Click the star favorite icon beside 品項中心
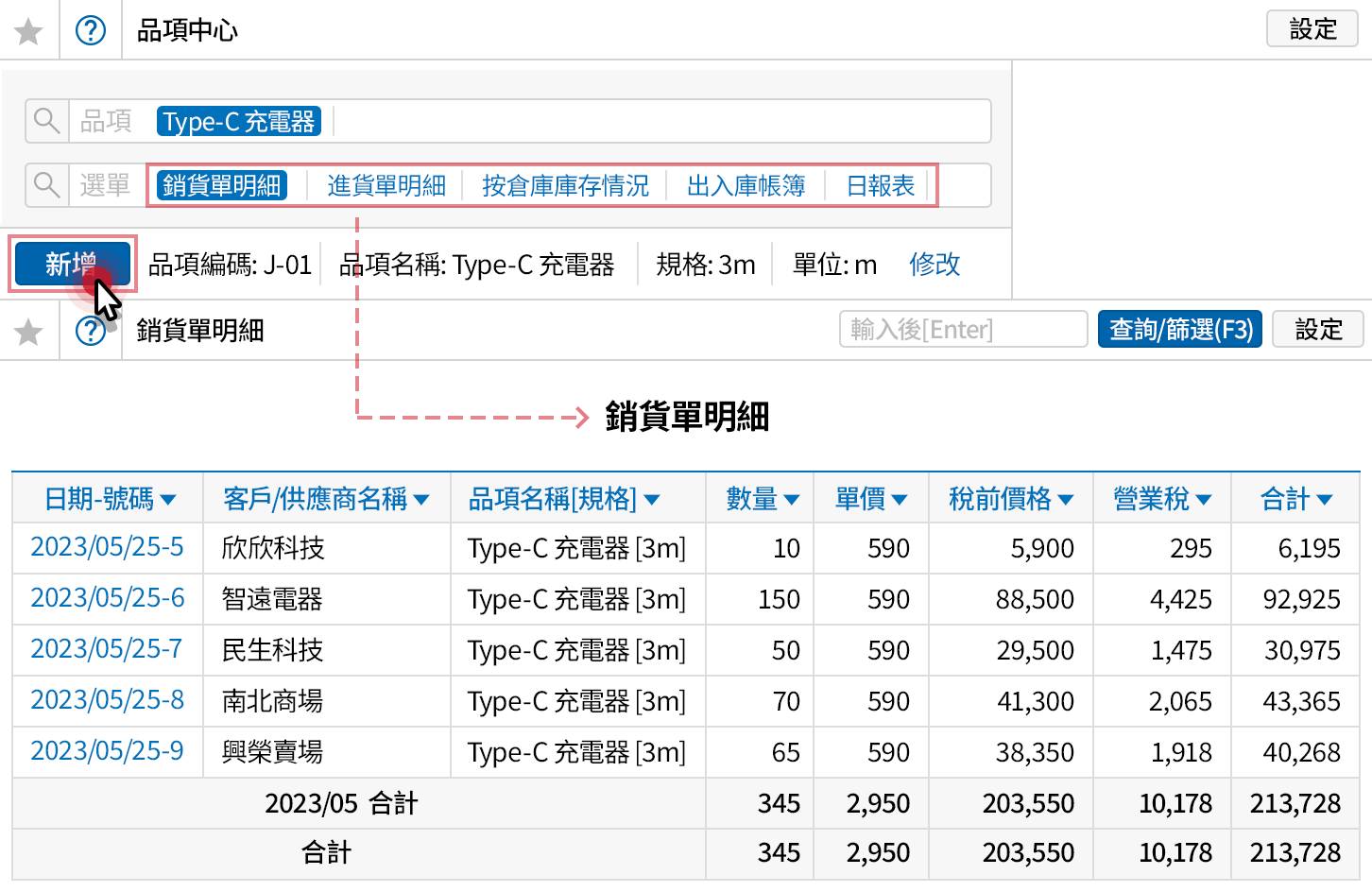The height and width of the screenshot is (892, 1372). point(29,29)
